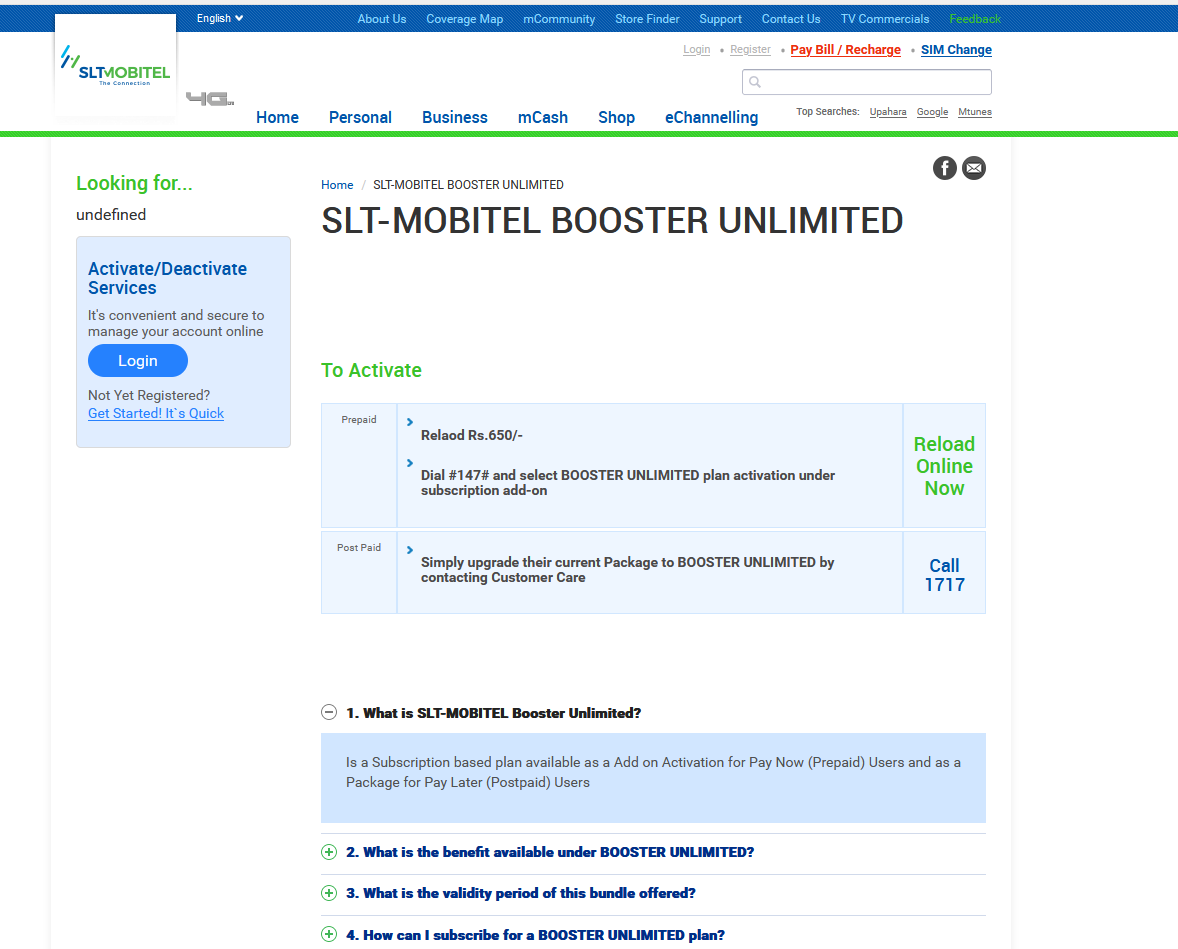The image size is (1178, 949).
Task: Click Upahara top search link
Action: [x=887, y=112]
